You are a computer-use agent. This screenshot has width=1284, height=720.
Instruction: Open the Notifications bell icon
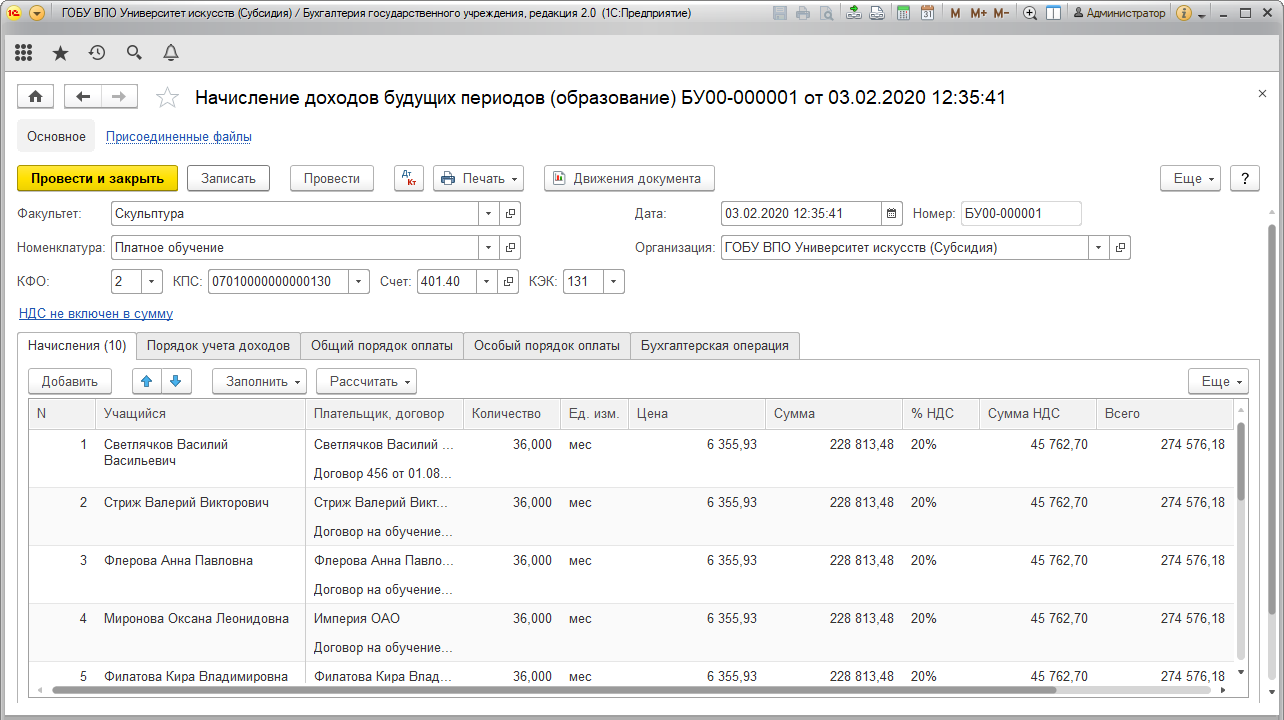[x=171, y=53]
